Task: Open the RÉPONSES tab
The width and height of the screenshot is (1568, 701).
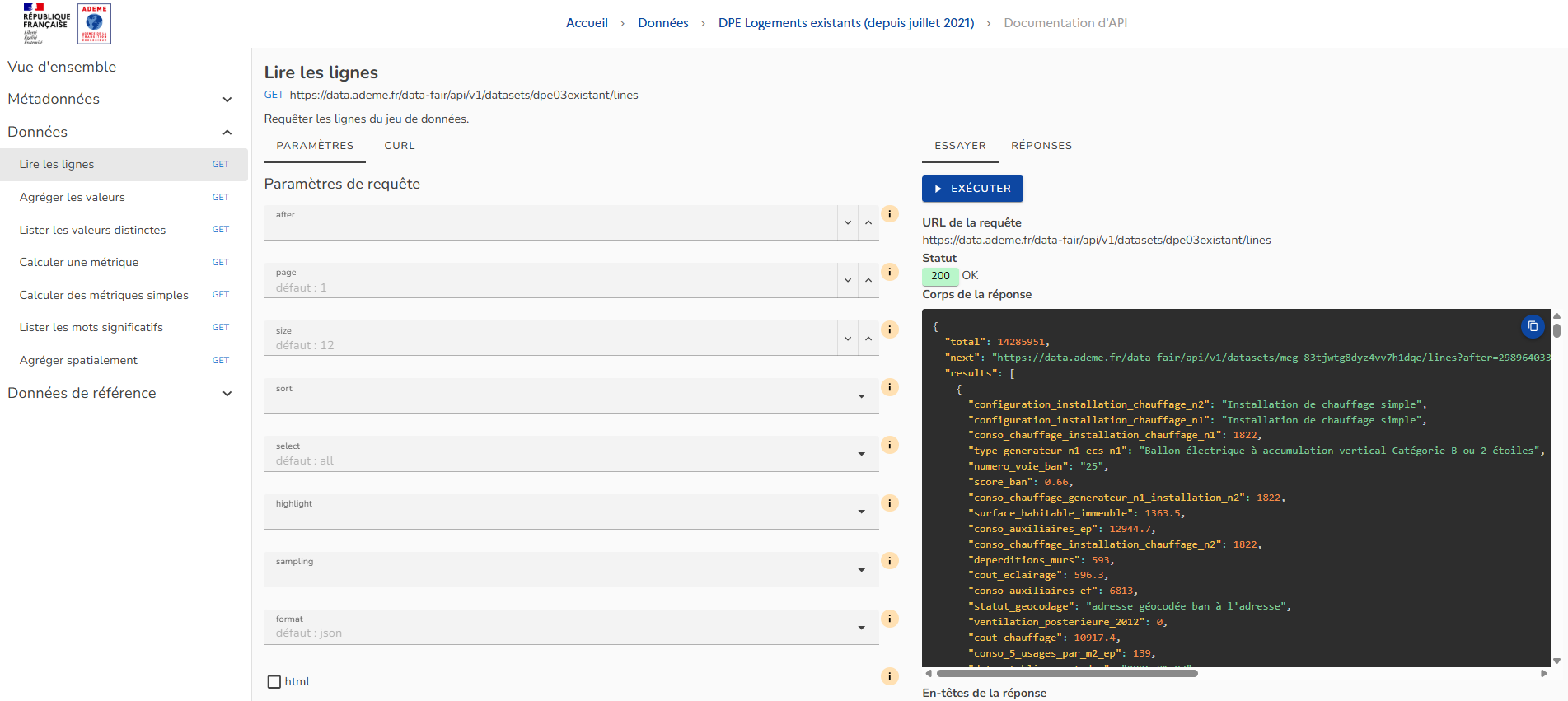Action: point(1041,146)
